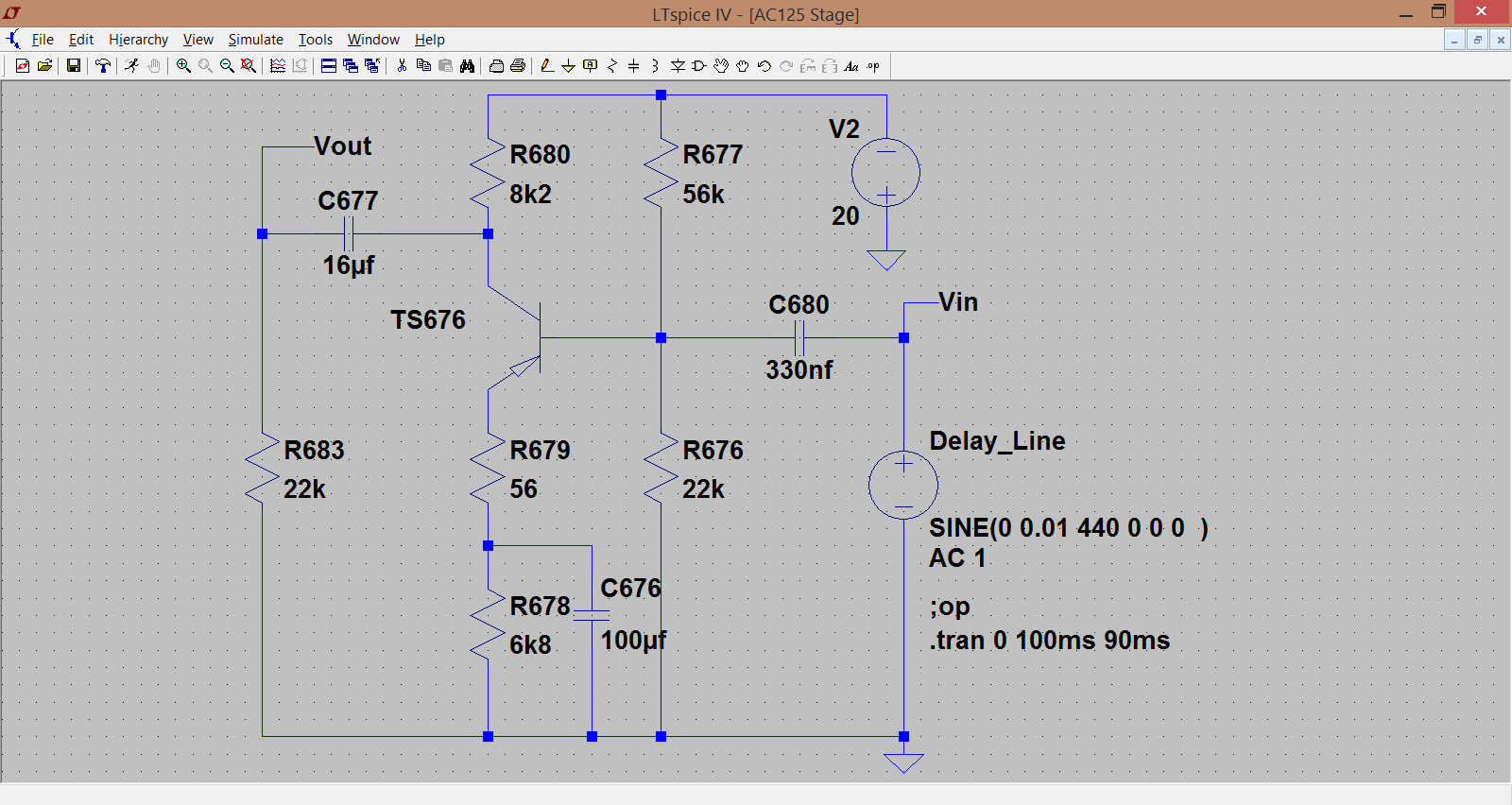Open the Hierarchy menu
Viewport: 1512px width, 805px height.
pyautogui.click(x=138, y=39)
